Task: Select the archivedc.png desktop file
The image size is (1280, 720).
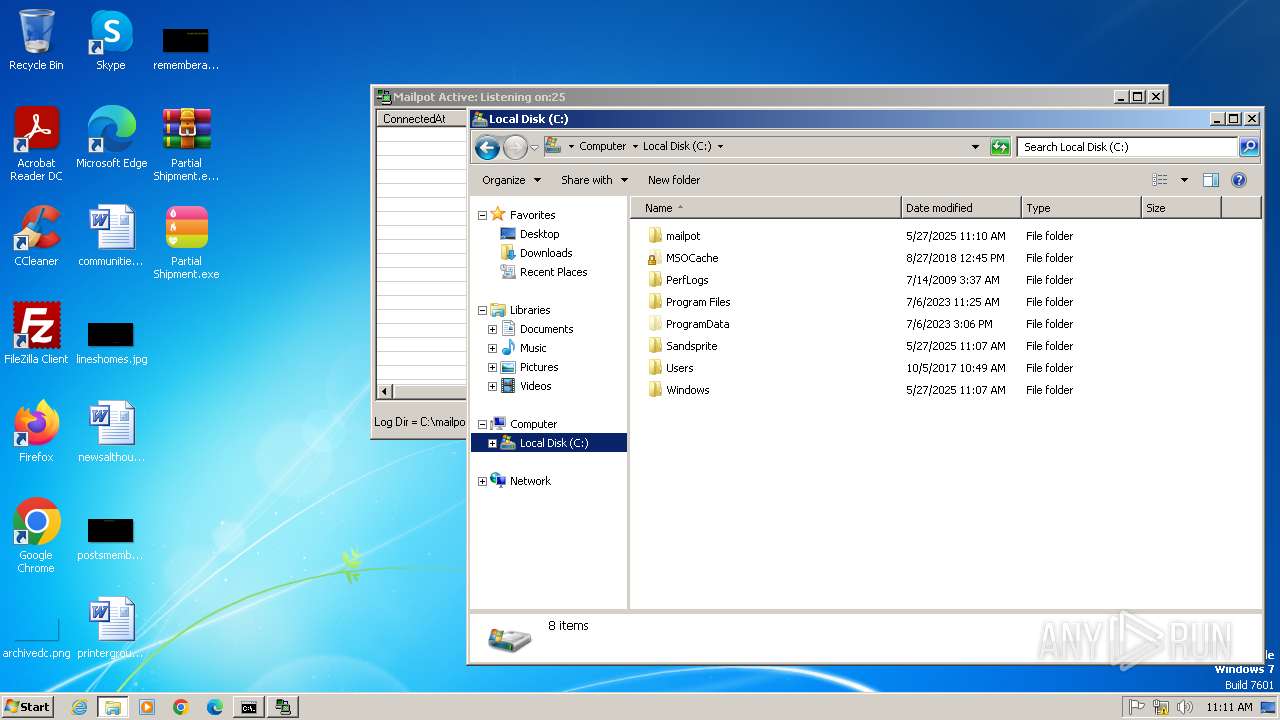Action: coord(36,636)
